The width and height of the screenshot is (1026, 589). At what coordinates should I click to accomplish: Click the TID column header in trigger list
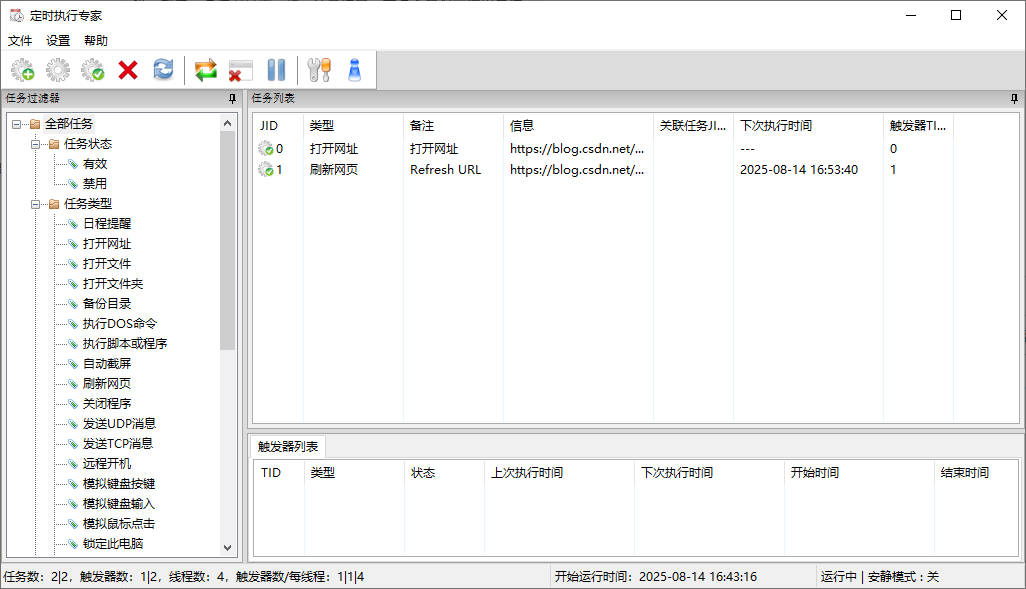point(279,473)
